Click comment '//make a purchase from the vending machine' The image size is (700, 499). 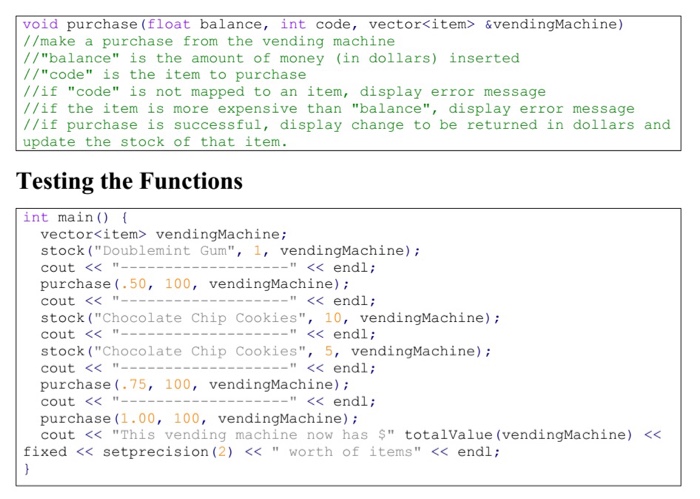pyautogui.click(x=209, y=42)
